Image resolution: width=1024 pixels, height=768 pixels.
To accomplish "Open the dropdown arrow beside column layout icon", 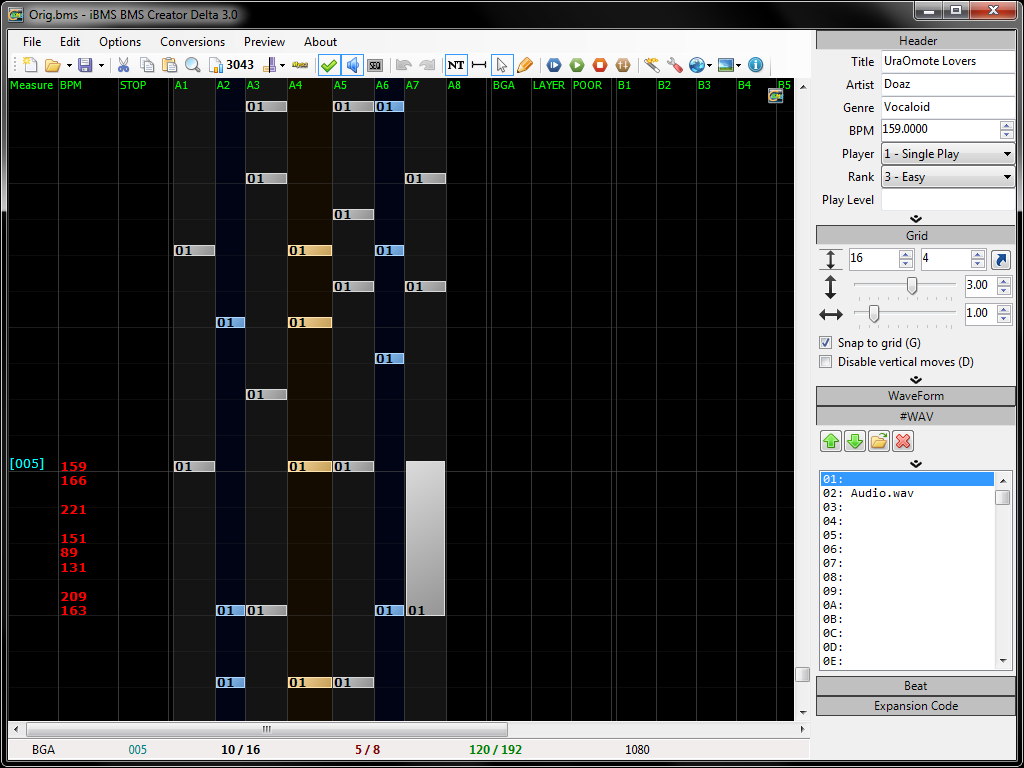I will (x=282, y=65).
